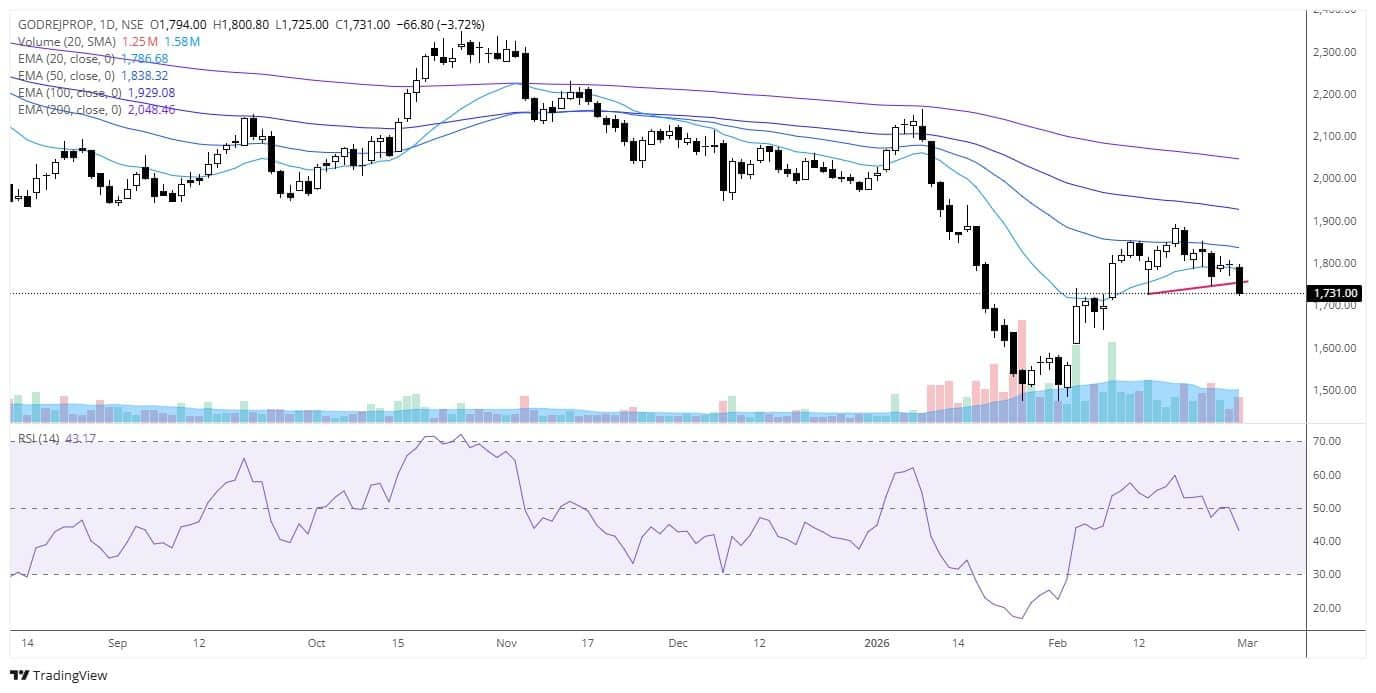
Task: Click the change value −66.80 (−3.72%)
Action: pyautogui.click(x=441, y=24)
